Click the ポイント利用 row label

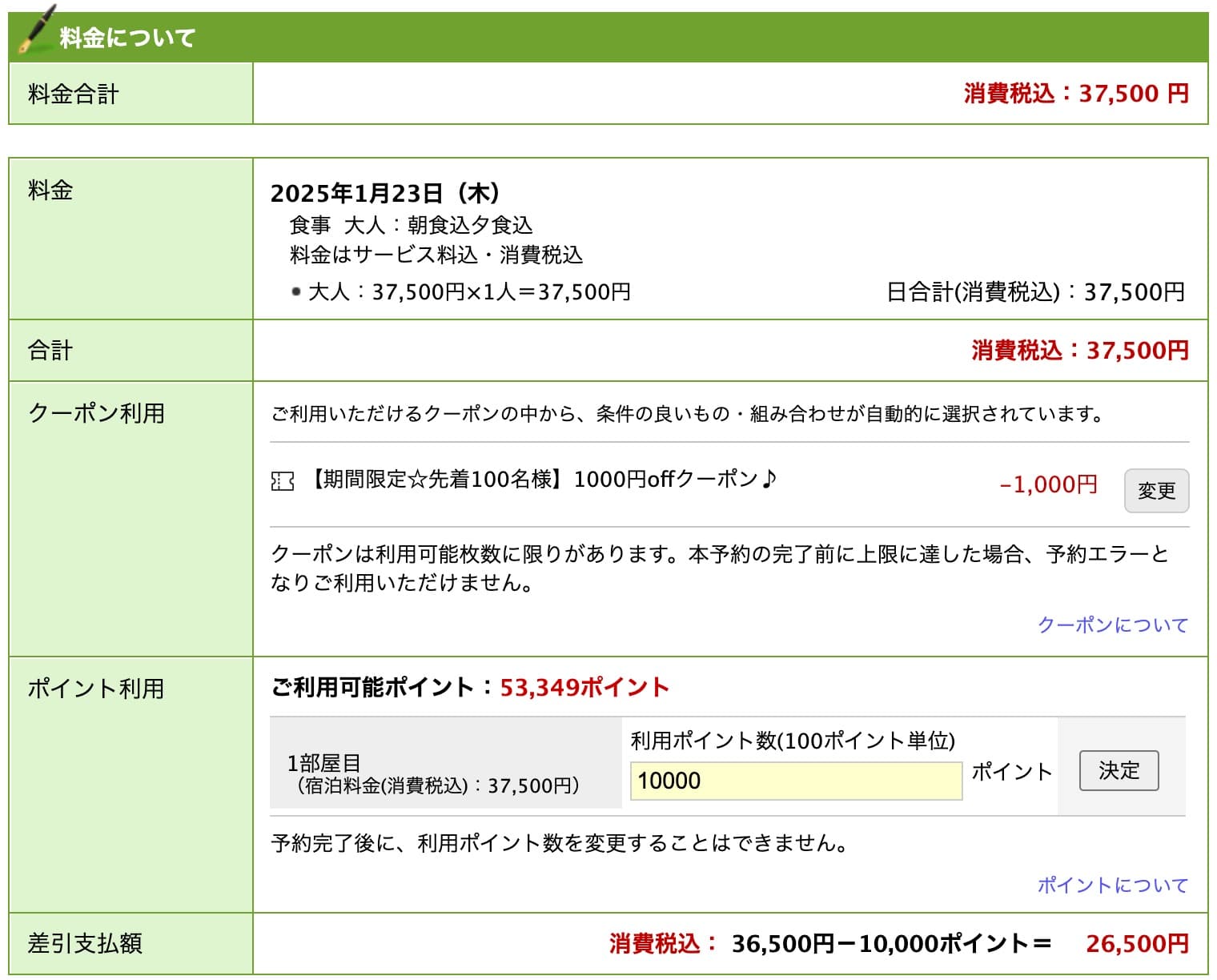coord(96,688)
